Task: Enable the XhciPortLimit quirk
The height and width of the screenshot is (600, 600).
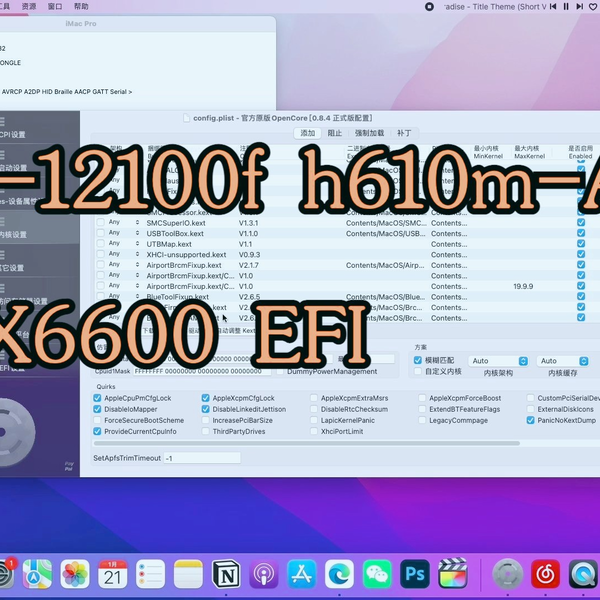Action: point(314,431)
